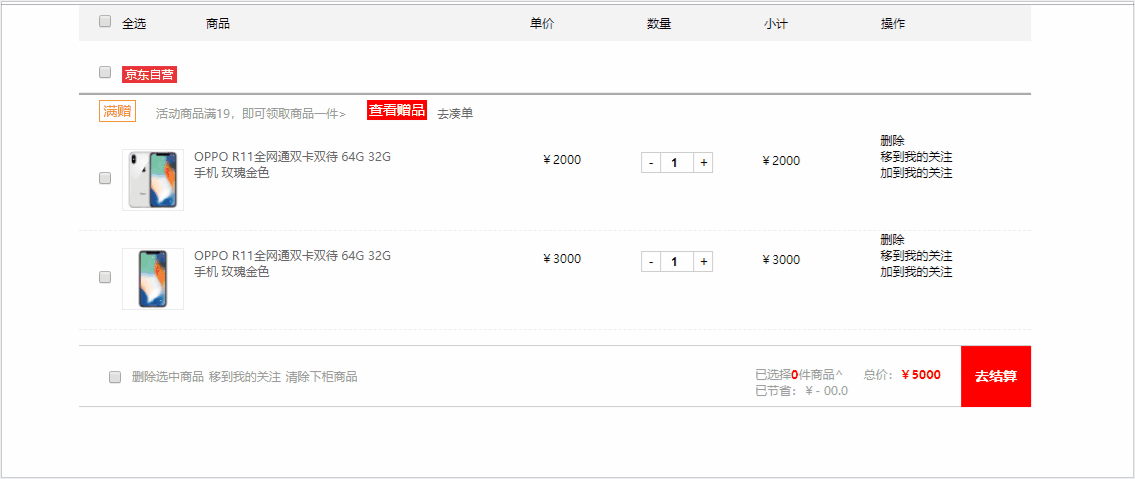
Task: Open the 活动商品满19 promotion link
Action: [x=250, y=114]
